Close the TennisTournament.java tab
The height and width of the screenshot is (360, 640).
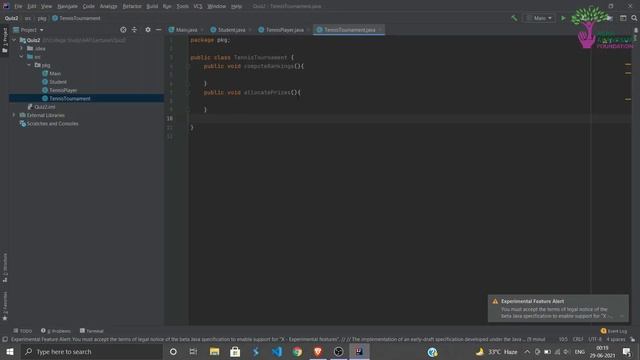pos(380,30)
